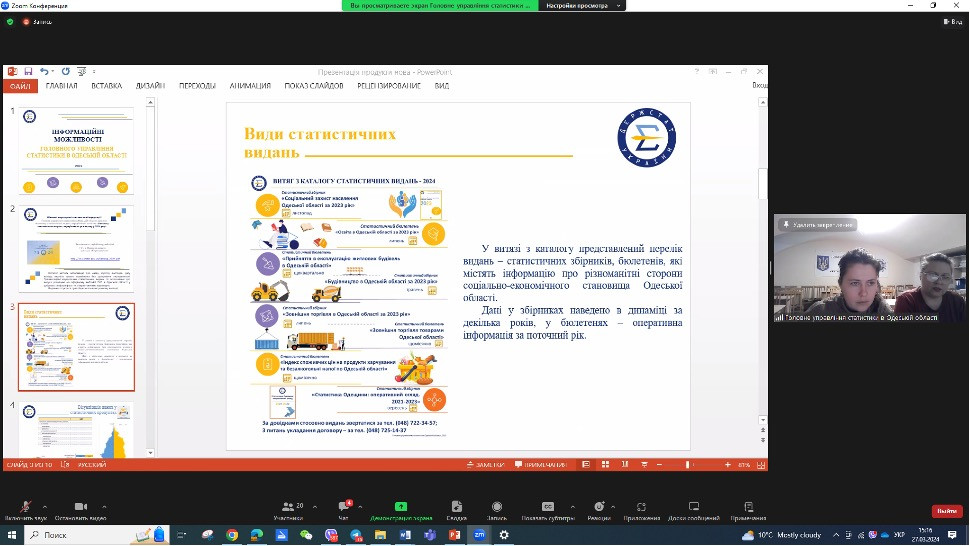Image resolution: width=970 pixels, height=546 pixels.
Task: Open the ПОКАЗ СЛАЙДОВ ribbon tab
Action: pyautogui.click(x=314, y=86)
